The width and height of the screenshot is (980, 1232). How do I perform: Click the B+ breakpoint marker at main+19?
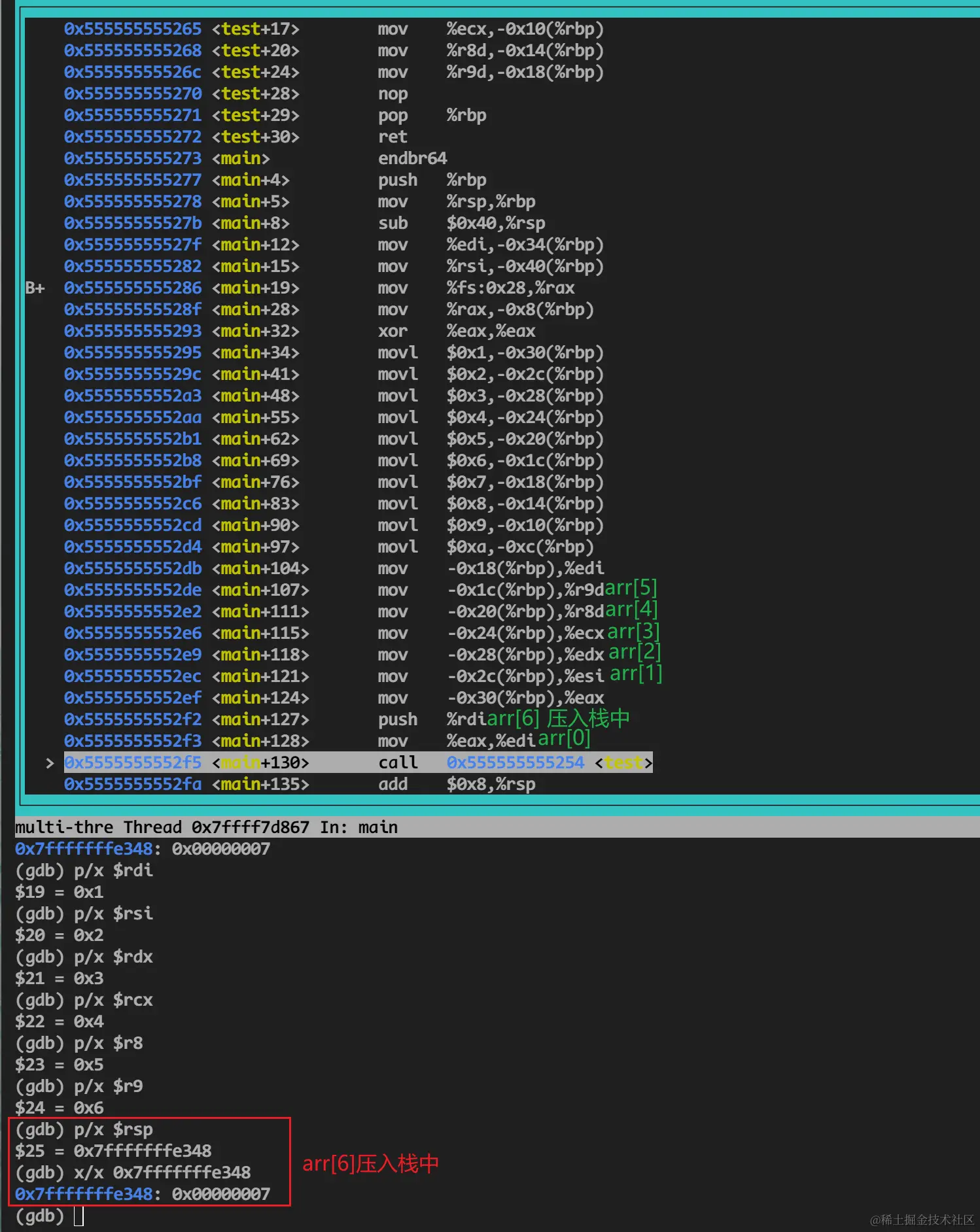coord(35,288)
